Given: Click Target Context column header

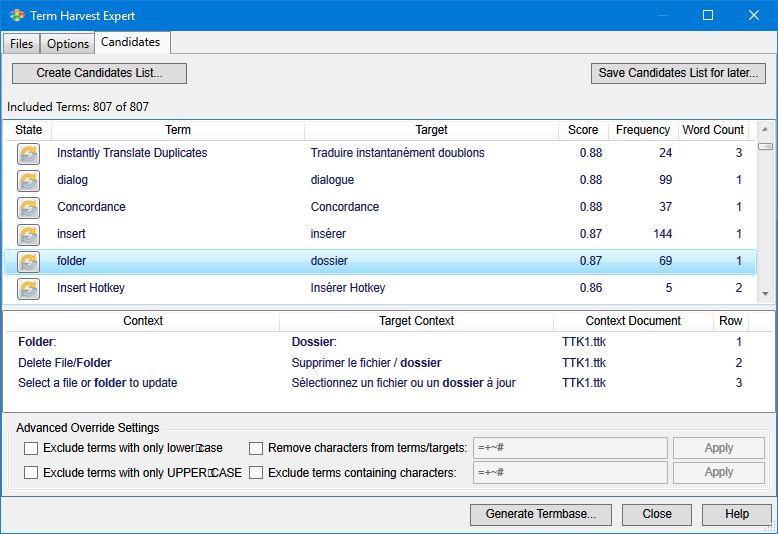Looking at the screenshot, I should coord(416,321).
